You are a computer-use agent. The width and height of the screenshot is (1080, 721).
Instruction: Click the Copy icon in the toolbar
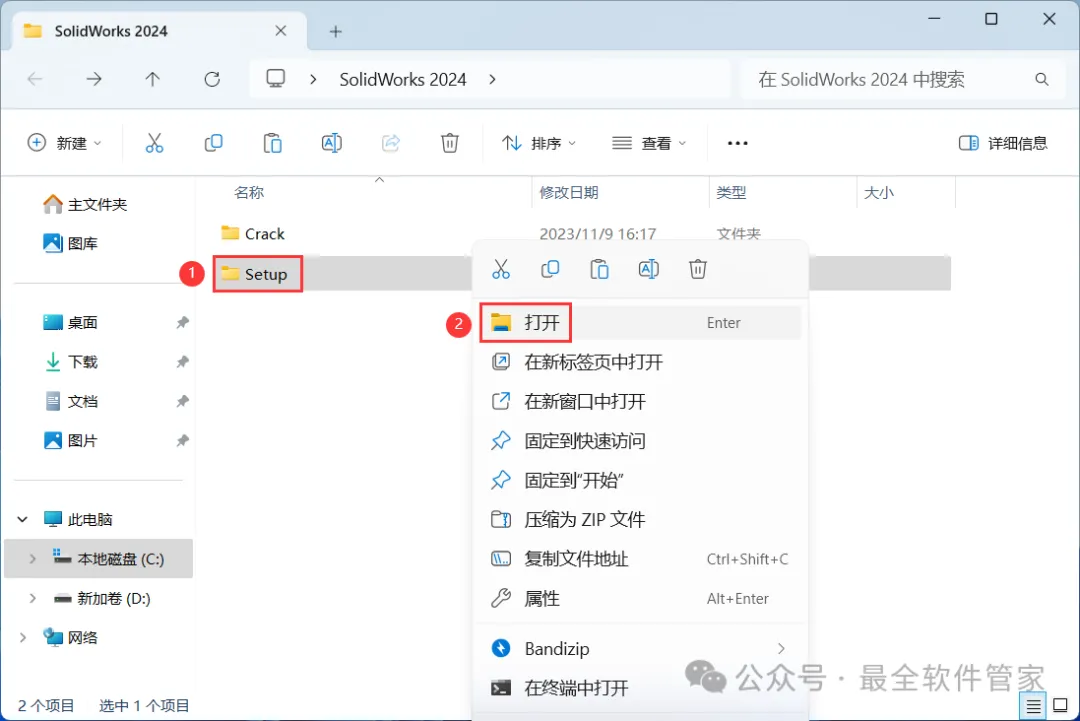point(214,143)
